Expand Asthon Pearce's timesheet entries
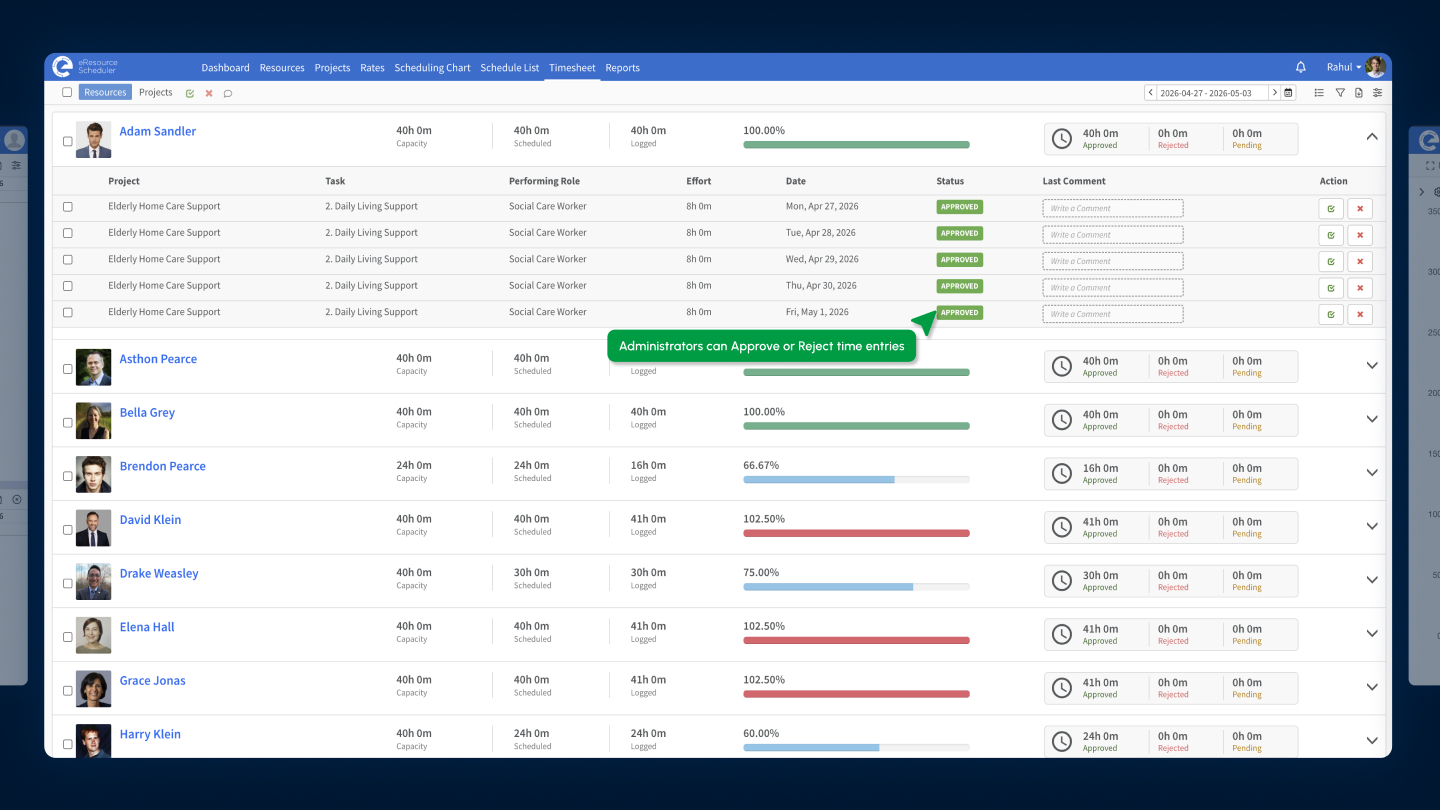The height and width of the screenshot is (810, 1440). coord(1372,365)
